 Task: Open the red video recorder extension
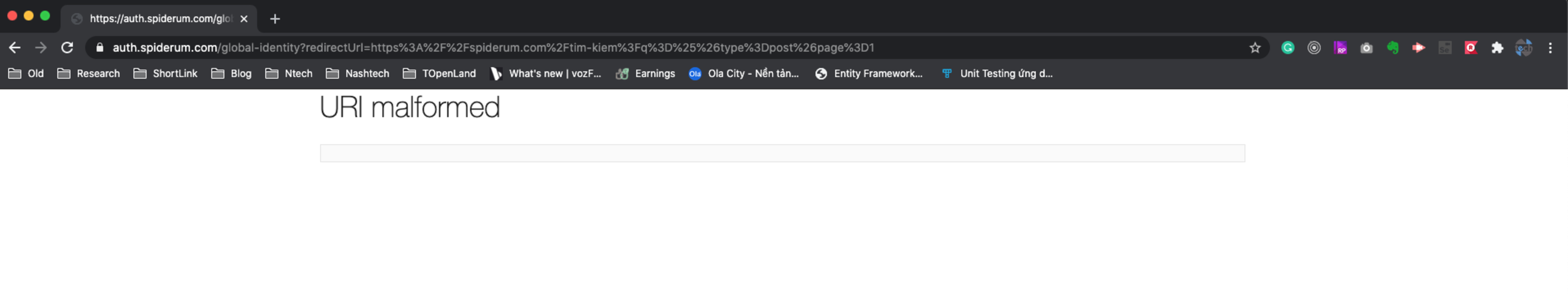pyautogui.click(x=1418, y=48)
